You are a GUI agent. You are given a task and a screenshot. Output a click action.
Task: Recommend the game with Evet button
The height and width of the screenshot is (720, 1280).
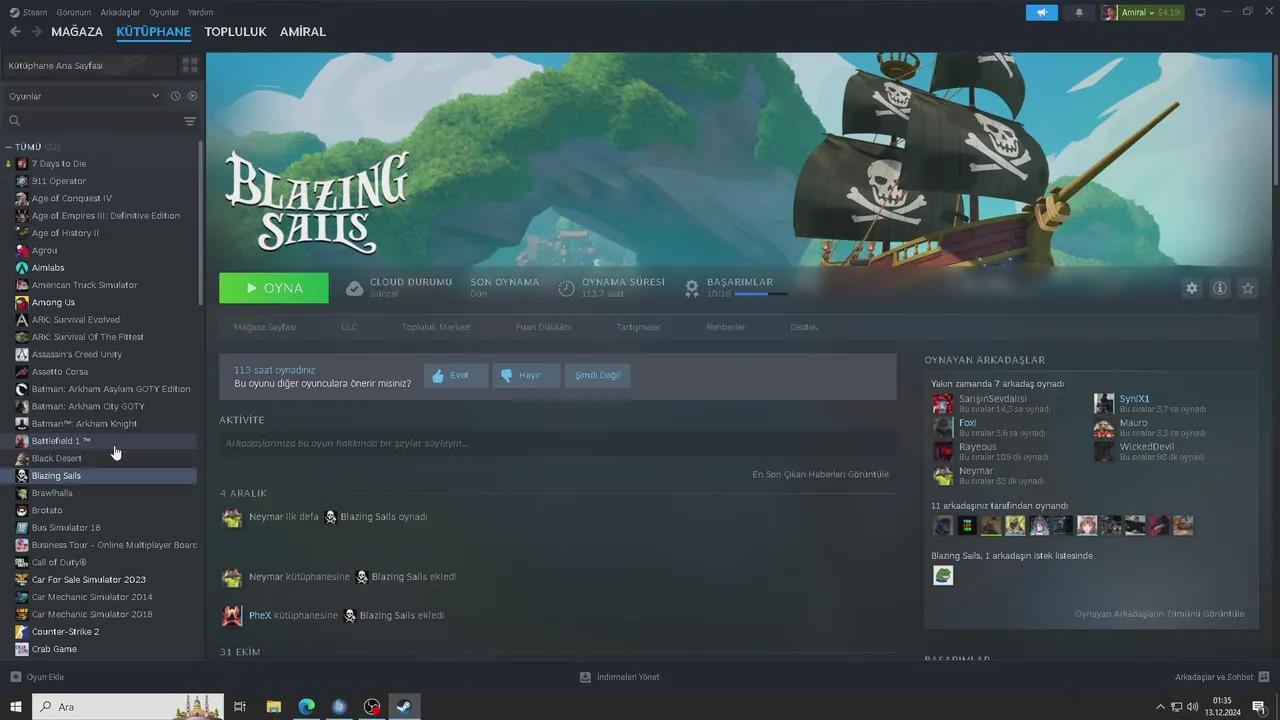(x=456, y=375)
